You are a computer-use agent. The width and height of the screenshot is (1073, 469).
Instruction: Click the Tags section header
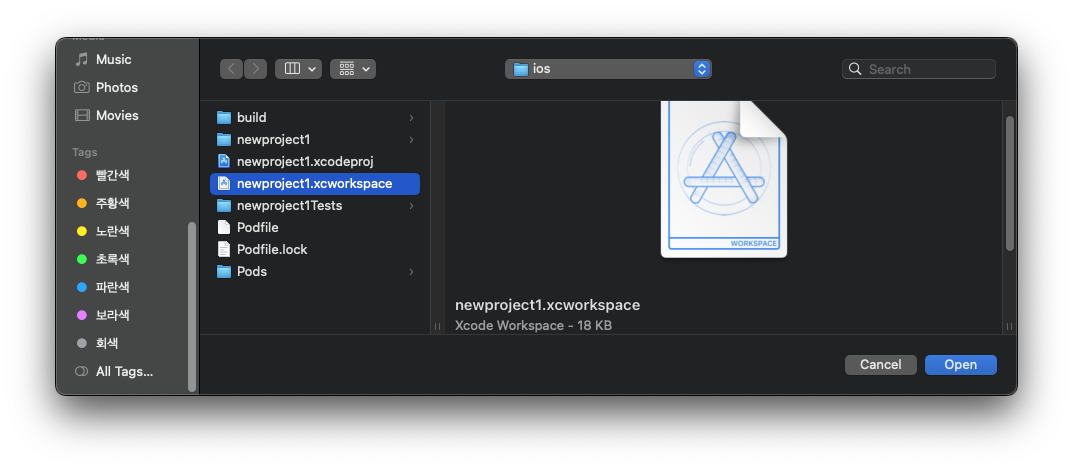click(x=85, y=152)
